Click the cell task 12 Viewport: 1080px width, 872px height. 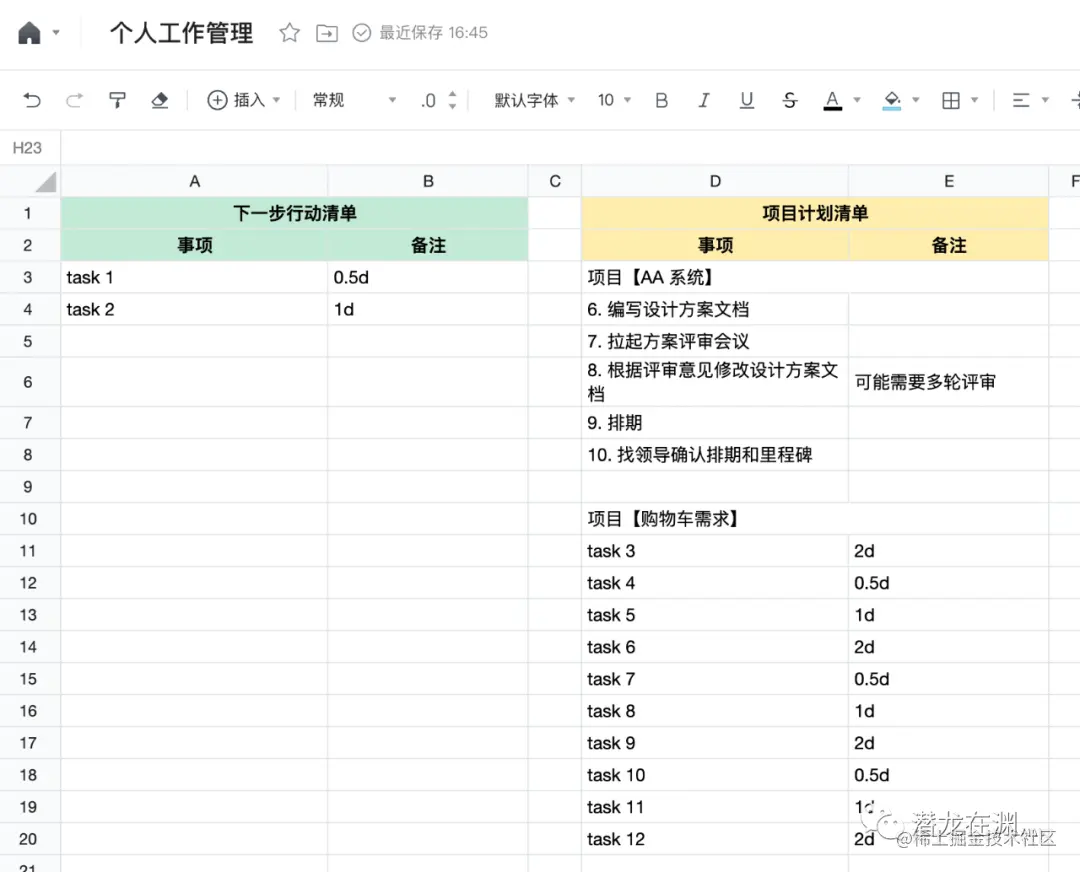click(x=715, y=839)
